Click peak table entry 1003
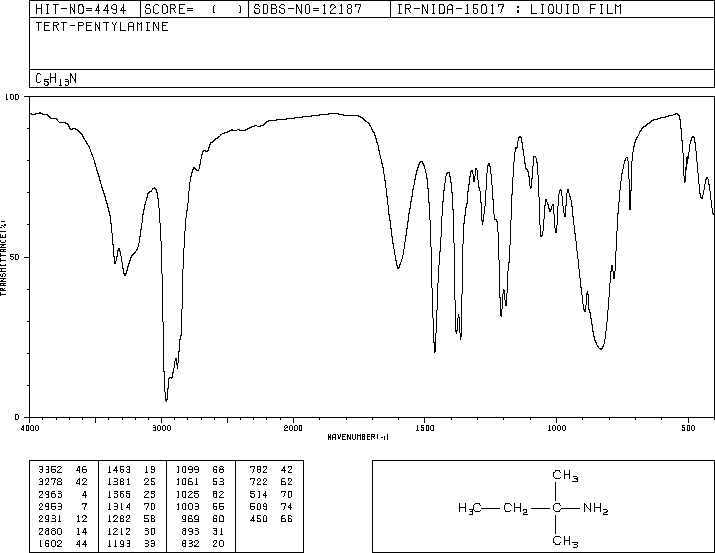 [187, 506]
